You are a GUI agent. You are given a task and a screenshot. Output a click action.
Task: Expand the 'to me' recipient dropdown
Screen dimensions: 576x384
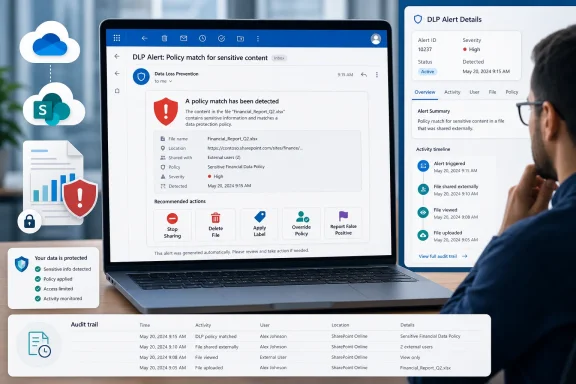tap(163, 81)
